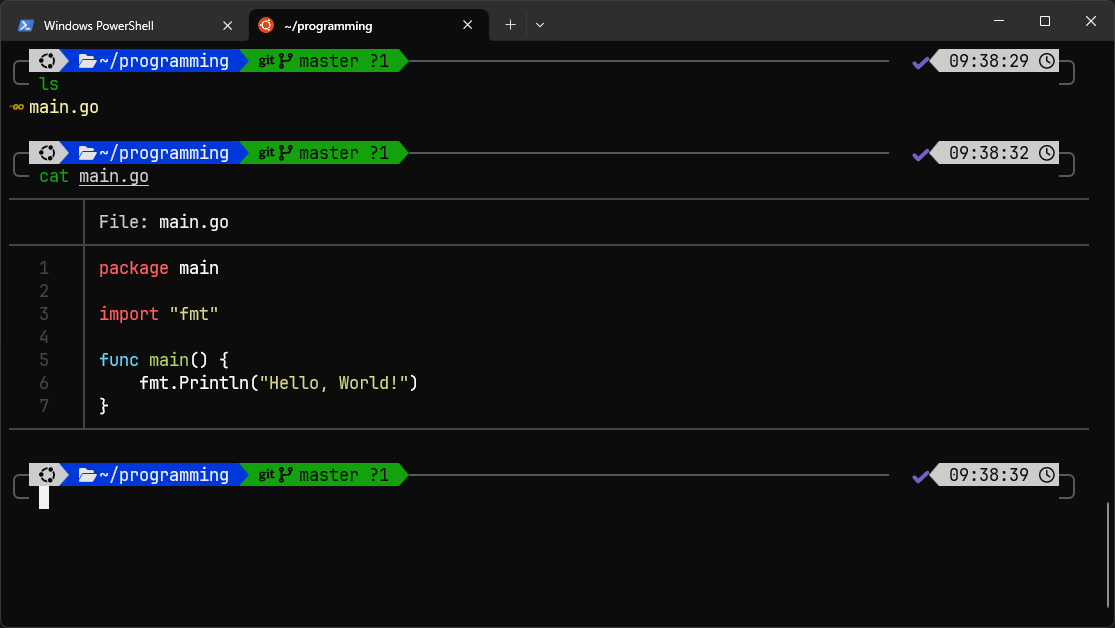This screenshot has width=1115, height=628.
Task: Select the ~/programming tab title
Action: coord(328,25)
